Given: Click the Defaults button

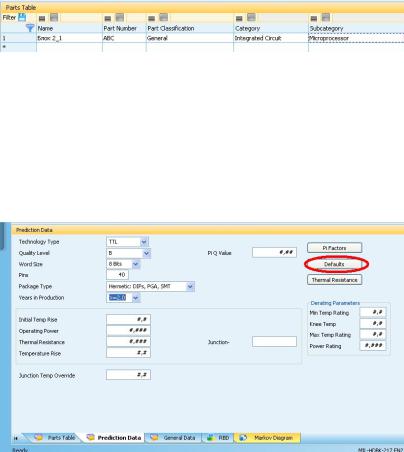Looking at the screenshot, I should pyautogui.click(x=334, y=264).
